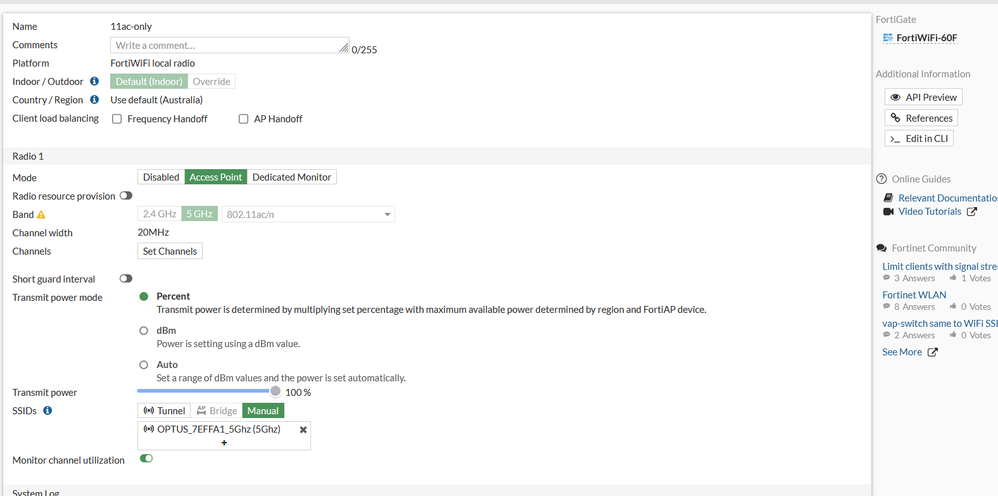The width and height of the screenshot is (998, 496).
Task: Toggle Radio resource provision switch
Action: click(126, 196)
